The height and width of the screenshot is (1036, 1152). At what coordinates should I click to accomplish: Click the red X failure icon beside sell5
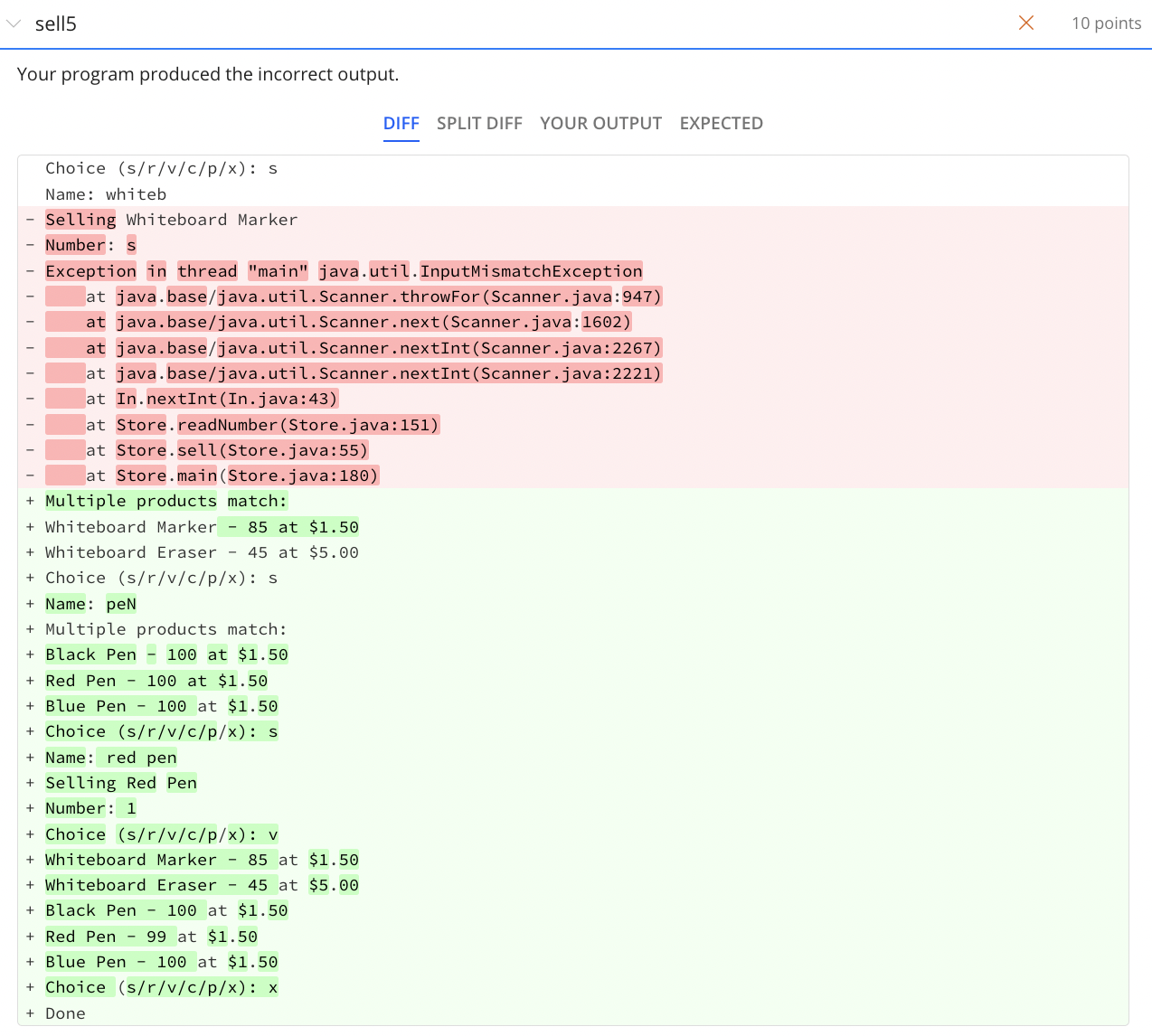pyautogui.click(x=1025, y=23)
